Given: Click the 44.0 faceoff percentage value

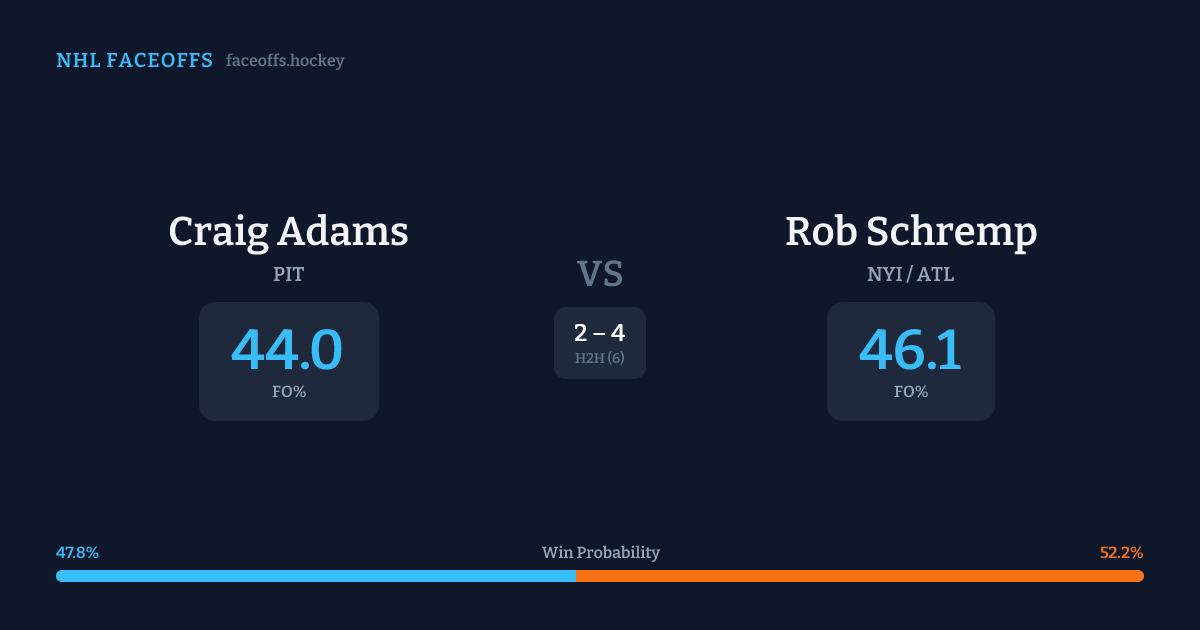Looking at the screenshot, I should point(288,350).
